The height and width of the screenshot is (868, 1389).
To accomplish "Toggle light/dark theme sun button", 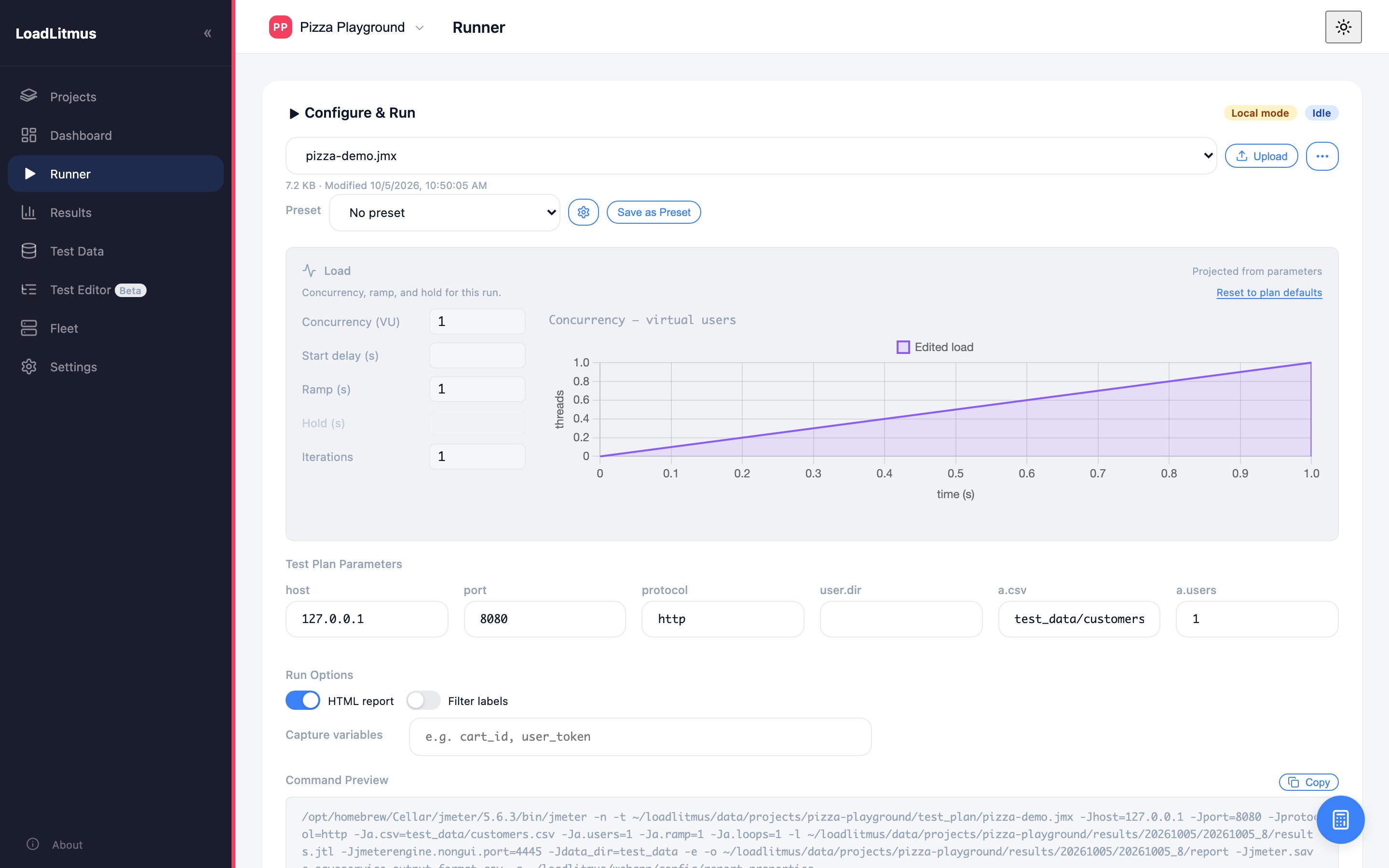I will (1343, 27).
